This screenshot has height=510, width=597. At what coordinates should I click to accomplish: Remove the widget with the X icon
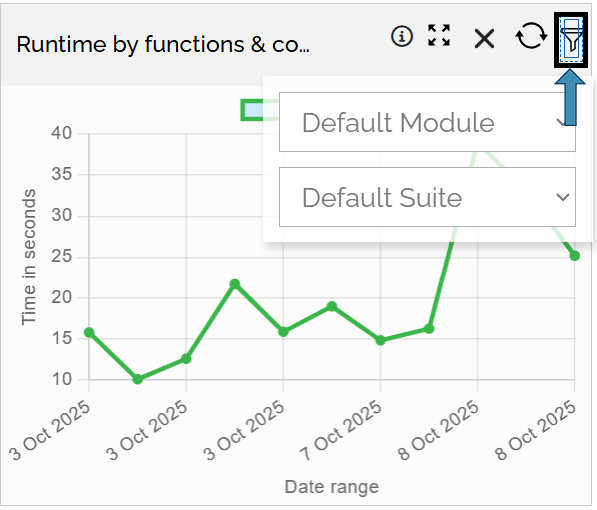pos(484,39)
